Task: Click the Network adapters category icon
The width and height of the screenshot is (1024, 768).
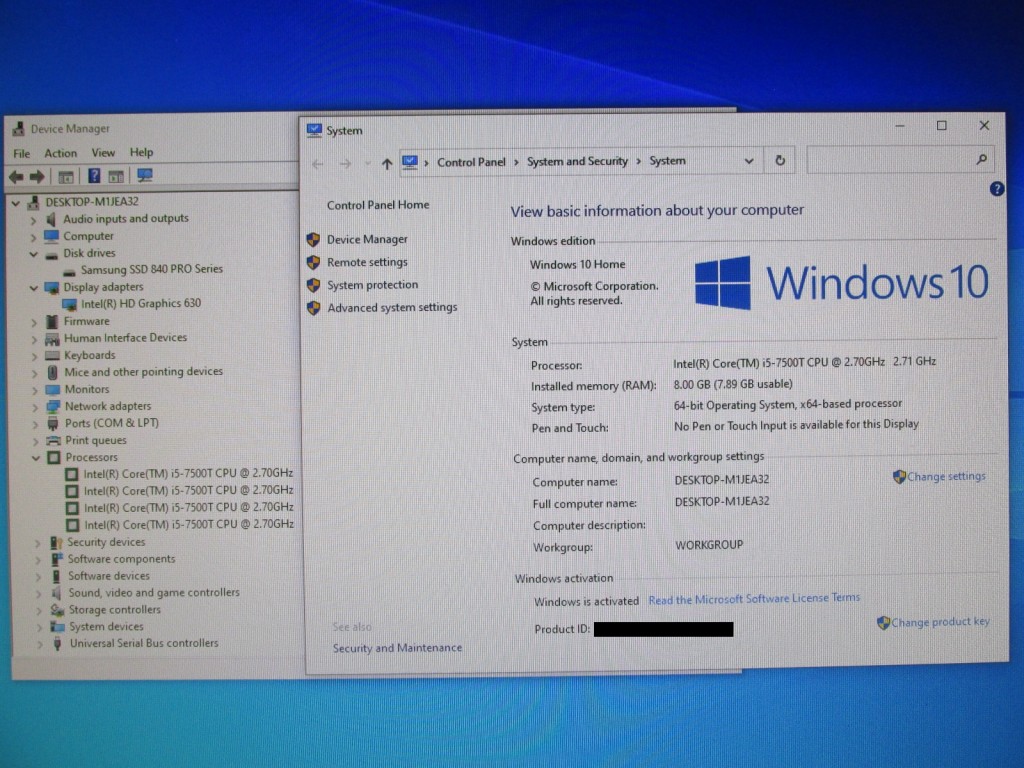Action: [x=53, y=407]
